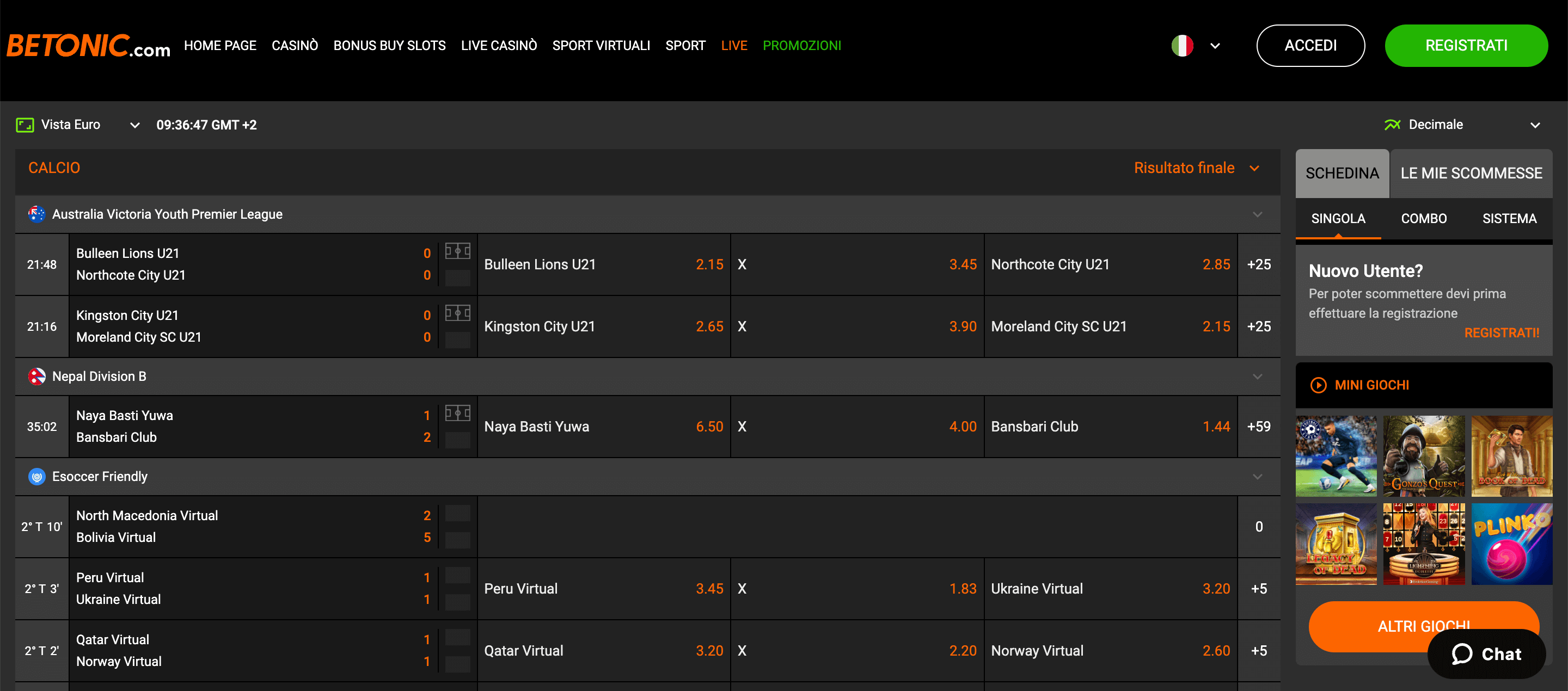1568x691 pixels.
Task: Switch to the COMBO tab
Action: [1424, 218]
